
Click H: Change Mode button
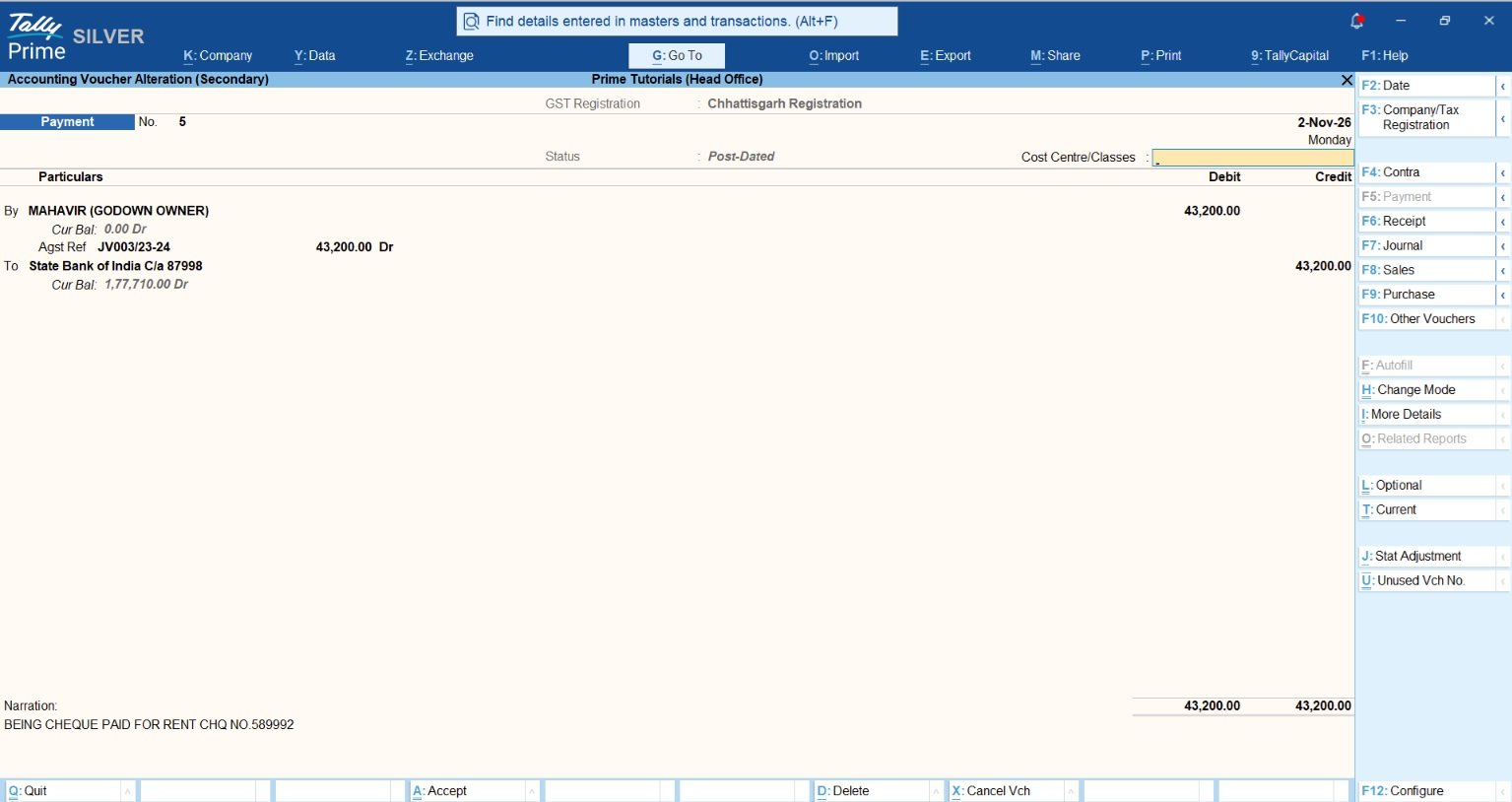point(1426,390)
